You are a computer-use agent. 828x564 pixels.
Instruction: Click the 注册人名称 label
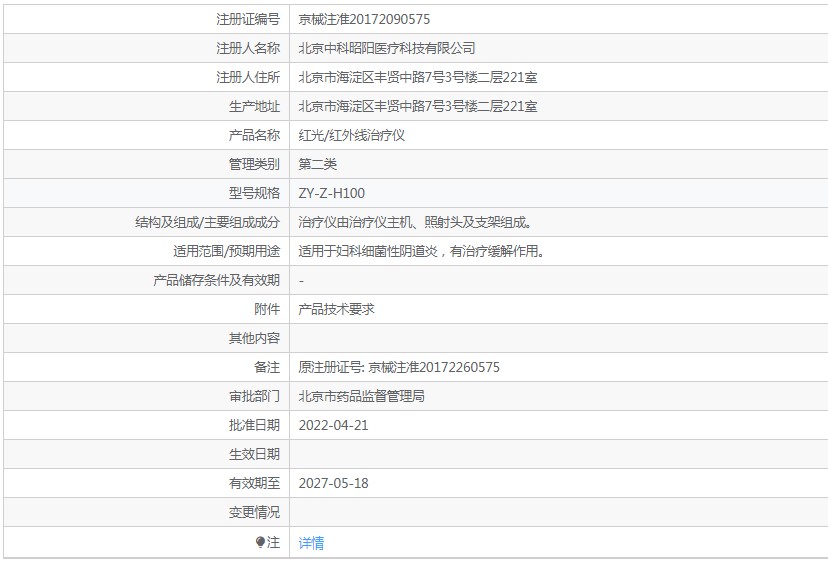click(x=248, y=49)
